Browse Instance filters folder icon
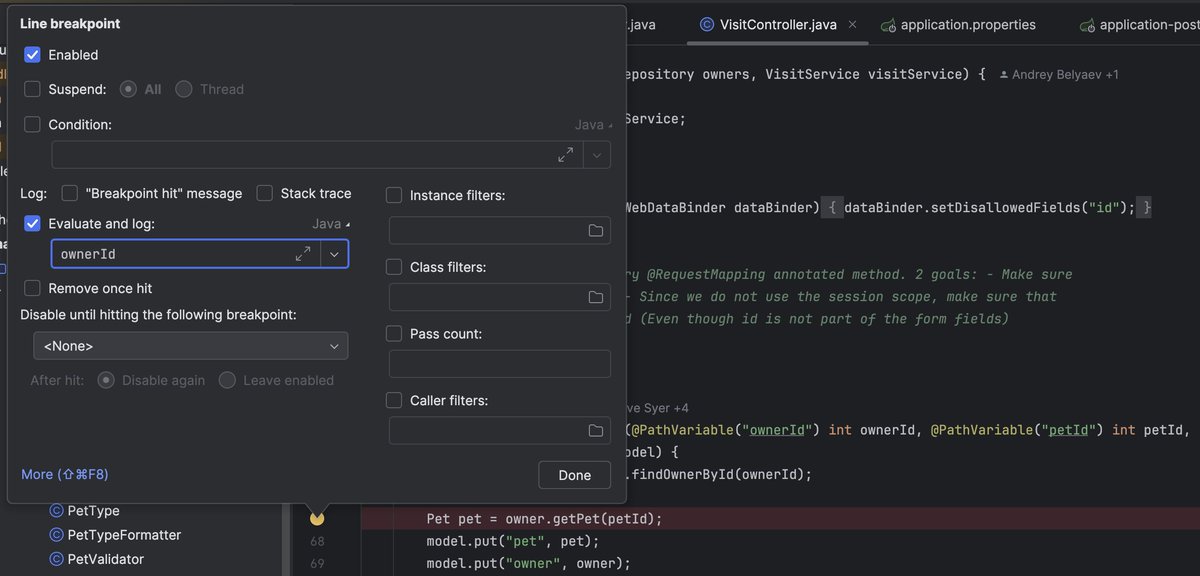The width and height of the screenshot is (1200, 576). click(x=596, y=231)
